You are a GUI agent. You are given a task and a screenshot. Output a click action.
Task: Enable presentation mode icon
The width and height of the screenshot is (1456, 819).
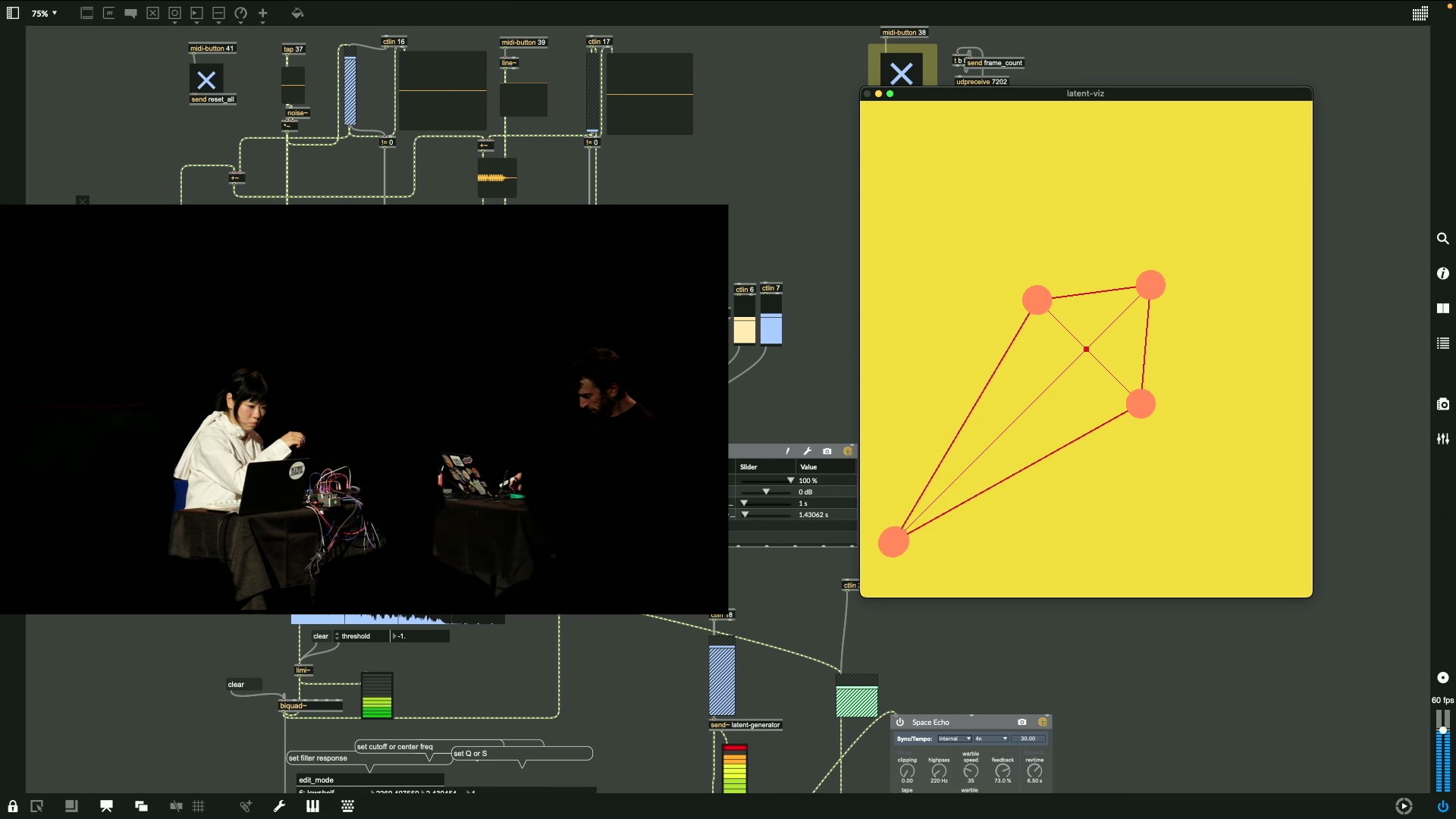tap(106, 806)
